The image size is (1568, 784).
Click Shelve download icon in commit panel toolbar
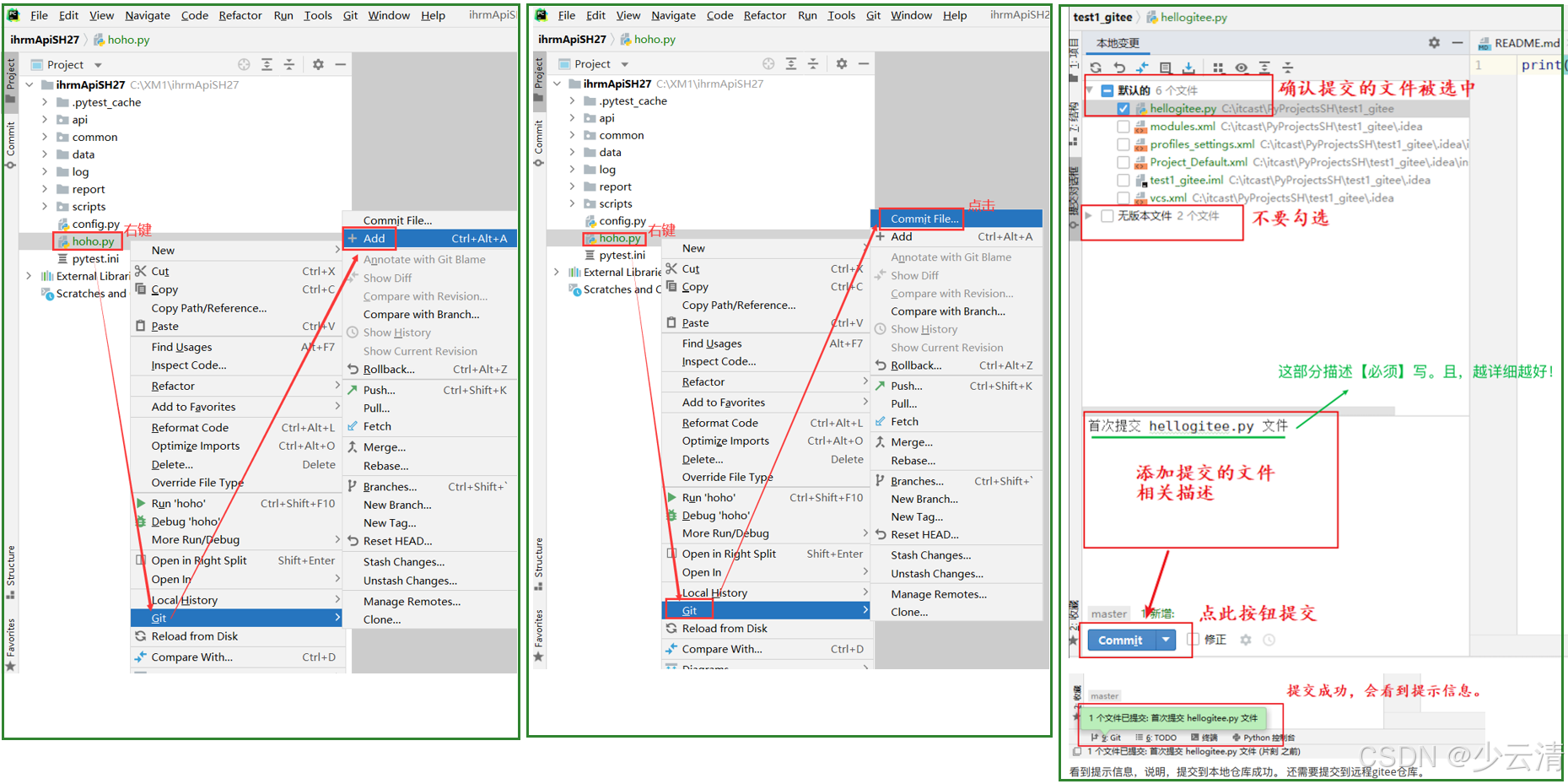pos(1188,68)
